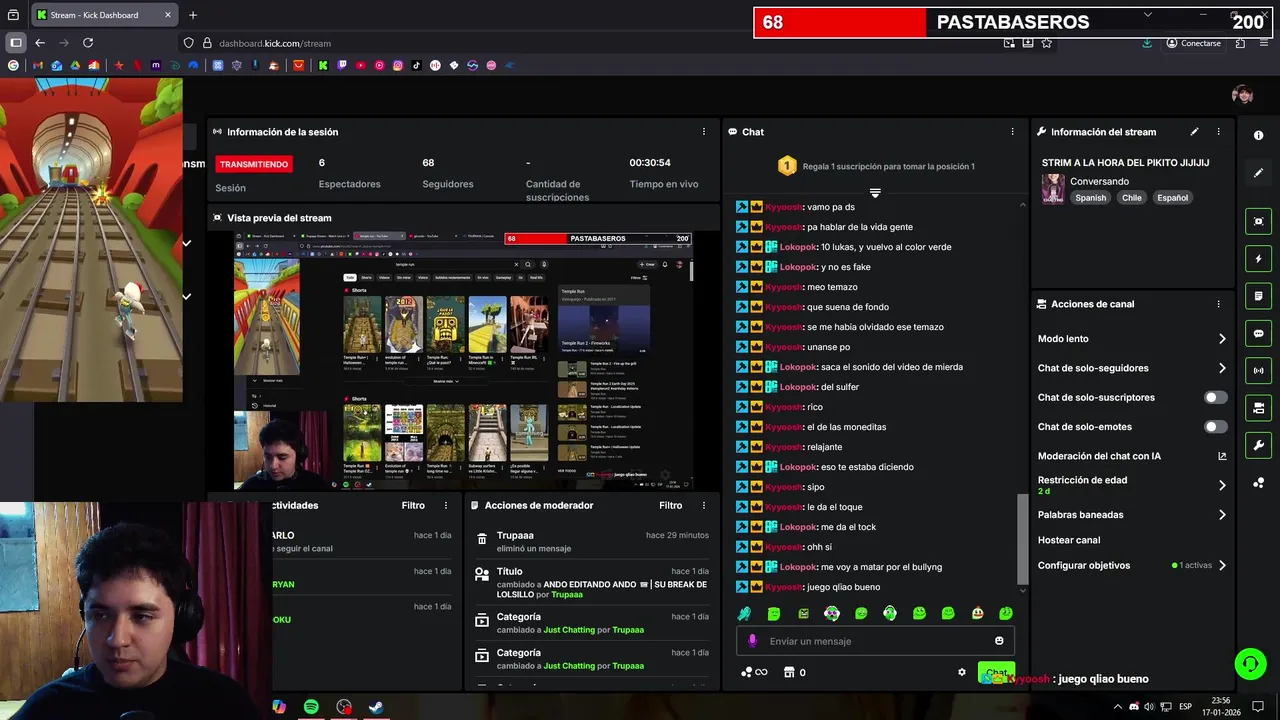The width and height of the screenshot is (1280, 720).
Task: Enable Chat de solo-suscriptores switch
Action: (x=1215, y=397)
